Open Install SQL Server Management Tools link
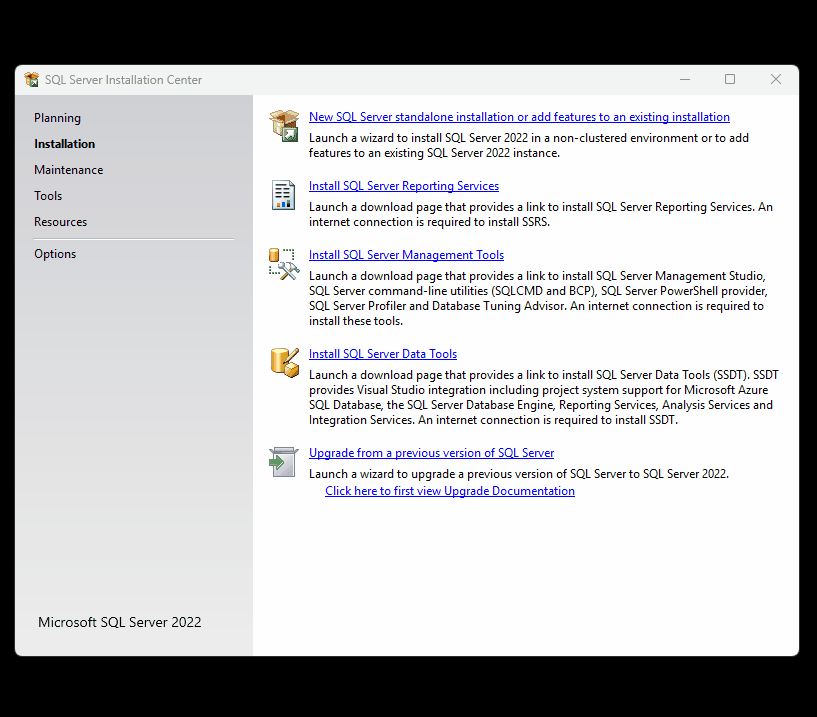Viewport: 817px width, 717px height. point(406,255)
